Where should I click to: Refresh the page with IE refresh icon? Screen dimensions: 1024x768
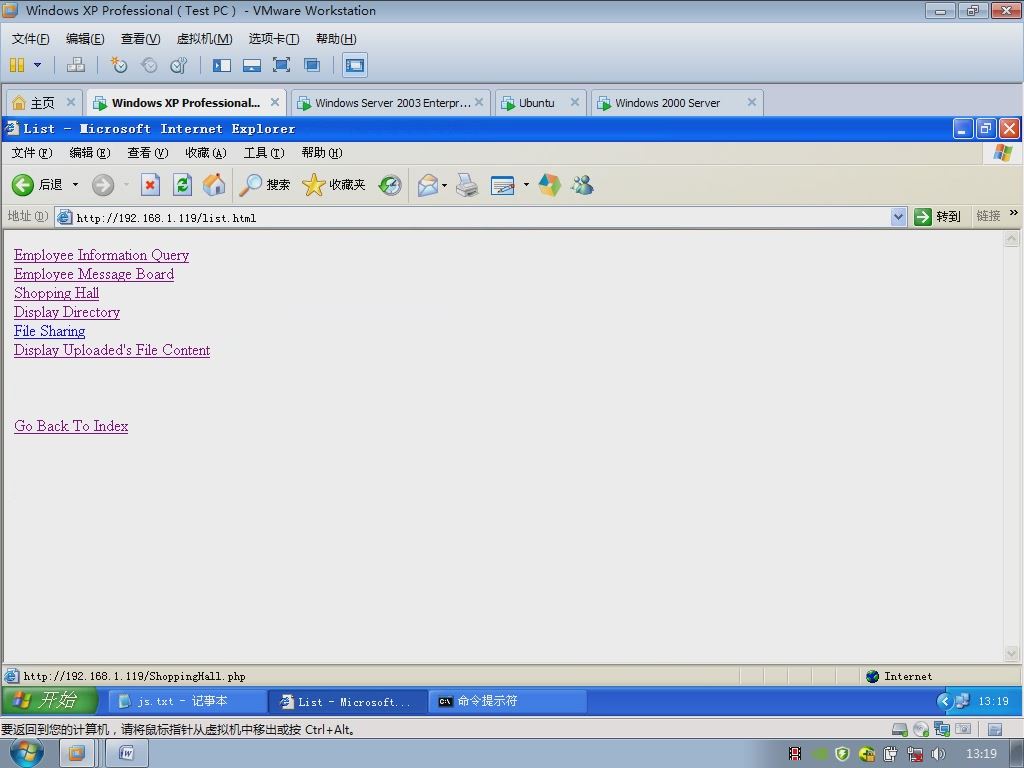(x=182, y=185)
